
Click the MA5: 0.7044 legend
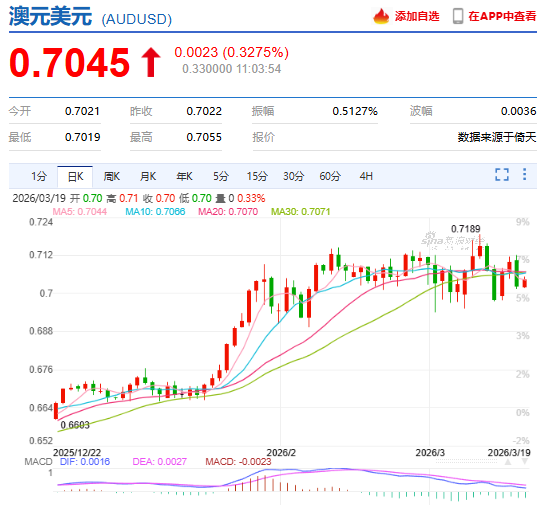pos(80,212)
